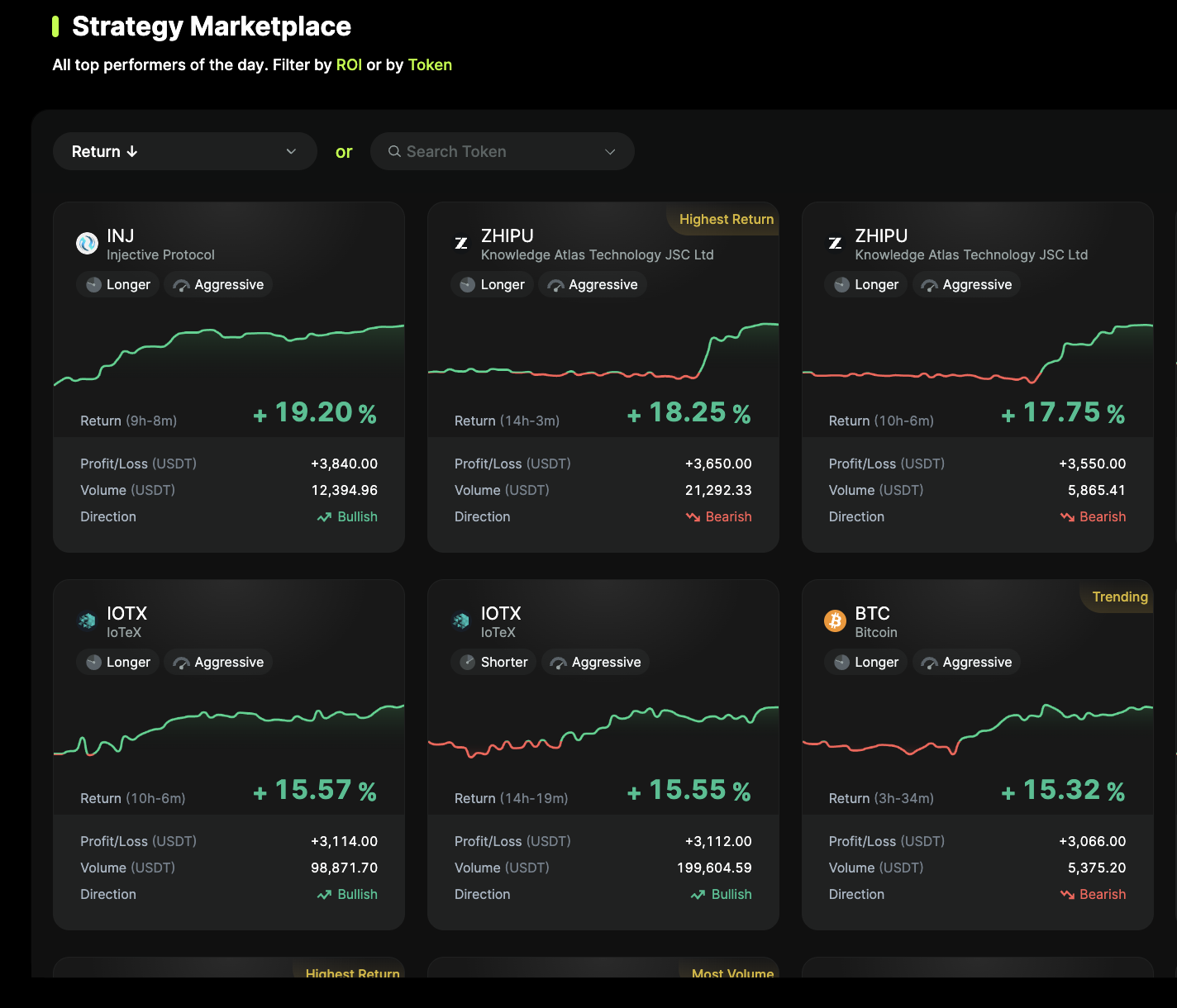Click the Bullish trend arrow on the 15.57% IOTX card
The height and width of the screenshot is (1008, 1177).
click(x=324, y=895)
